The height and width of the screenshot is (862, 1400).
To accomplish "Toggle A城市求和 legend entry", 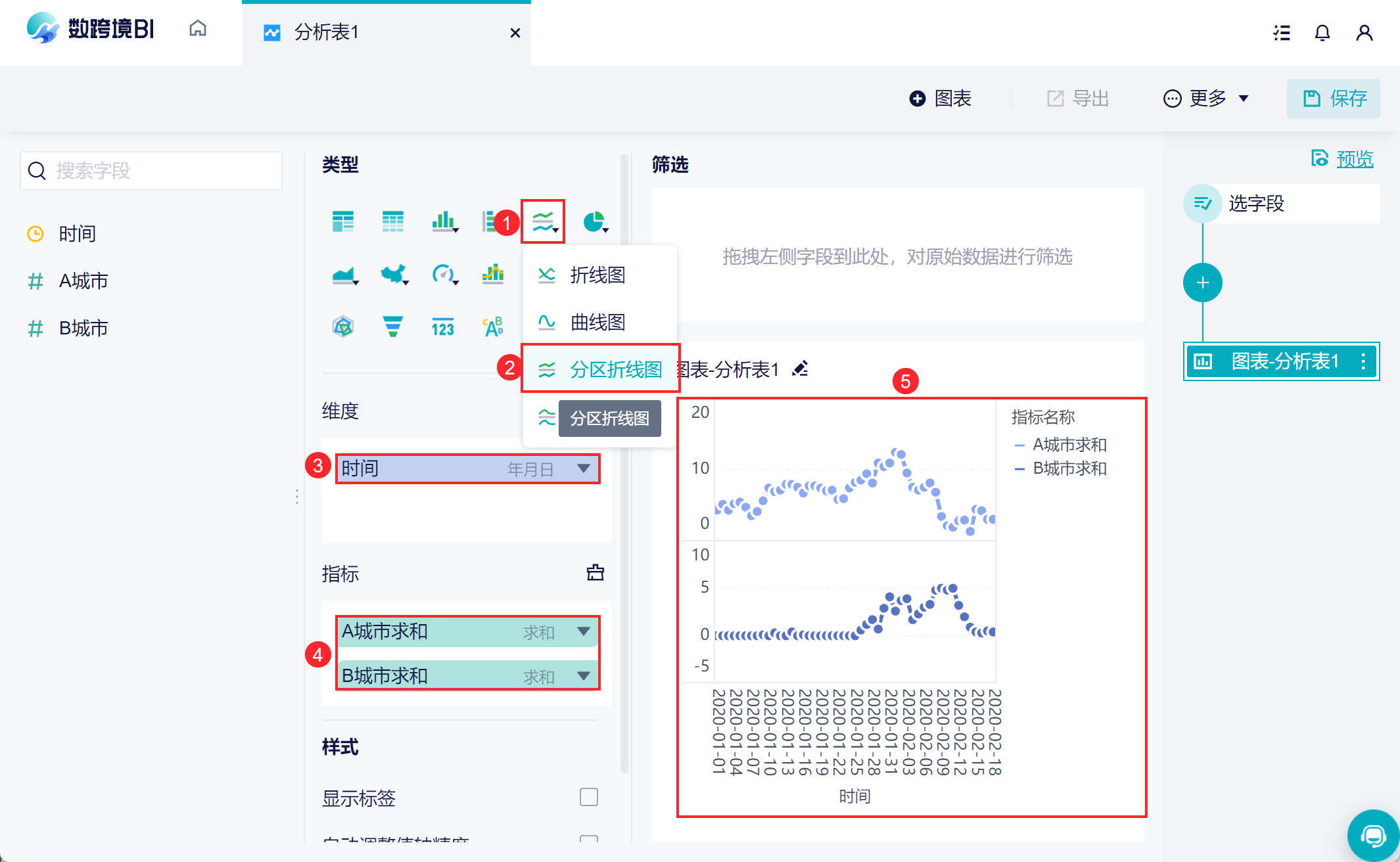I will [x=1069, y=445].
